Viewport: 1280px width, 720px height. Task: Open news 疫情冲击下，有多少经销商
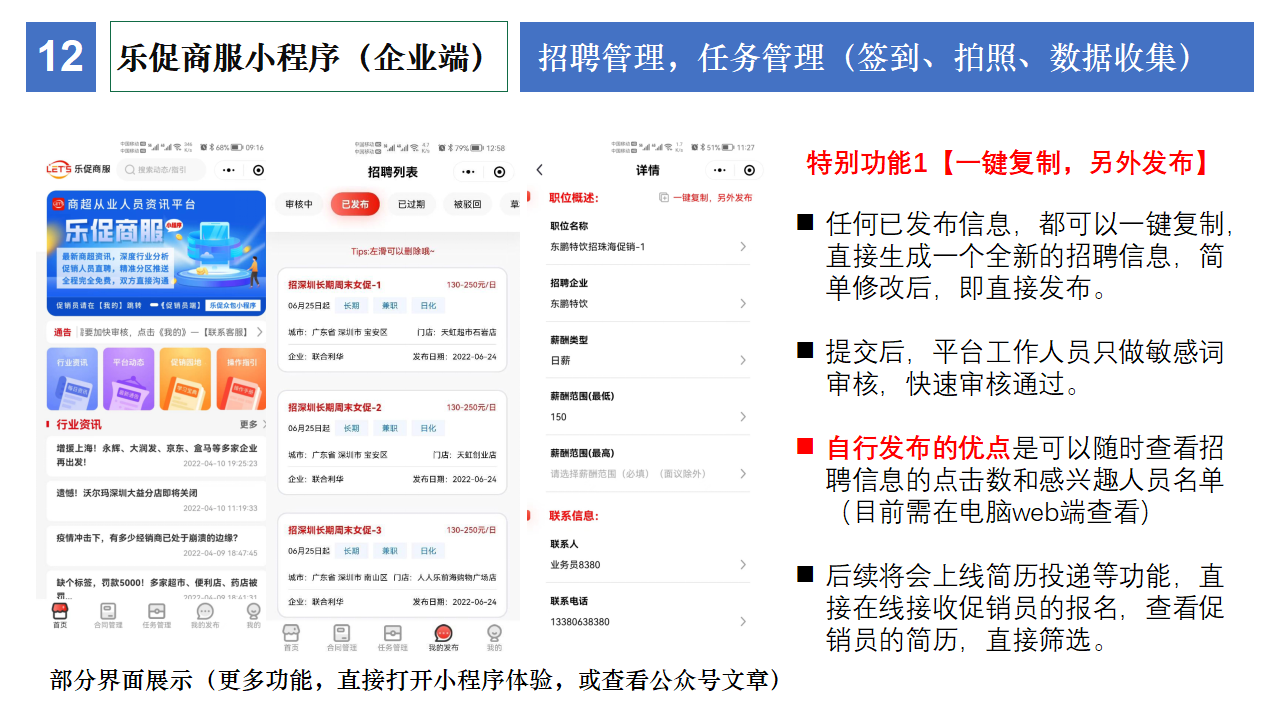[x=157, y=544]
